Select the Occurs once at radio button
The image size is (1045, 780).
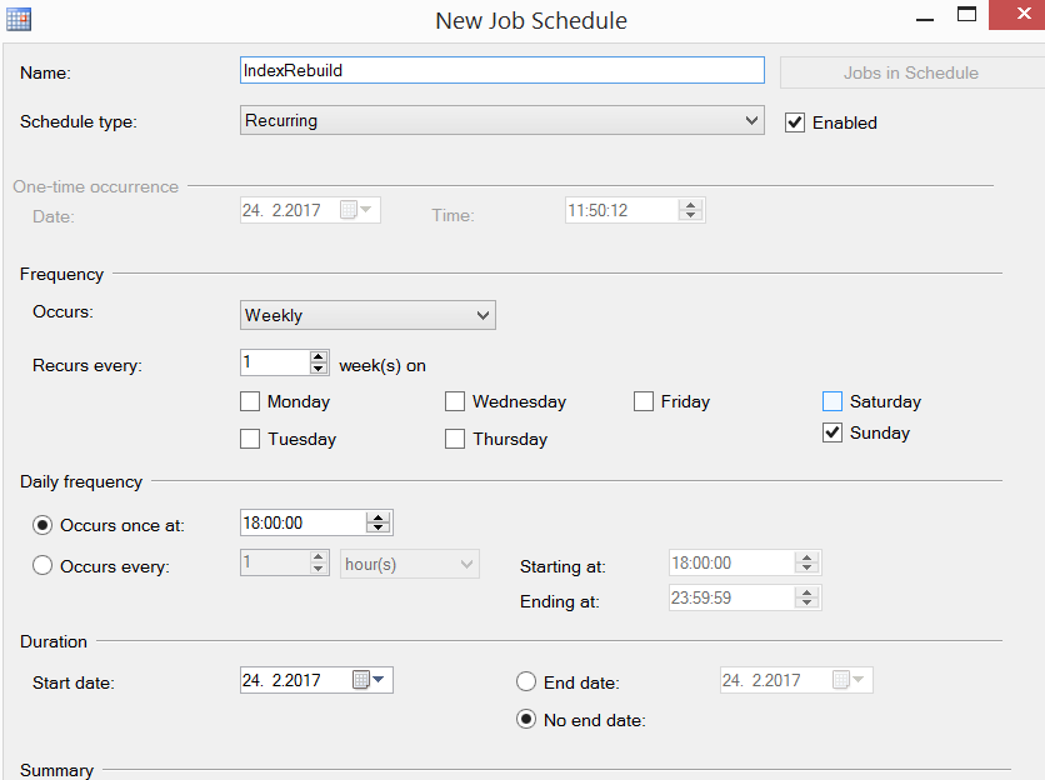coord(43,525)
